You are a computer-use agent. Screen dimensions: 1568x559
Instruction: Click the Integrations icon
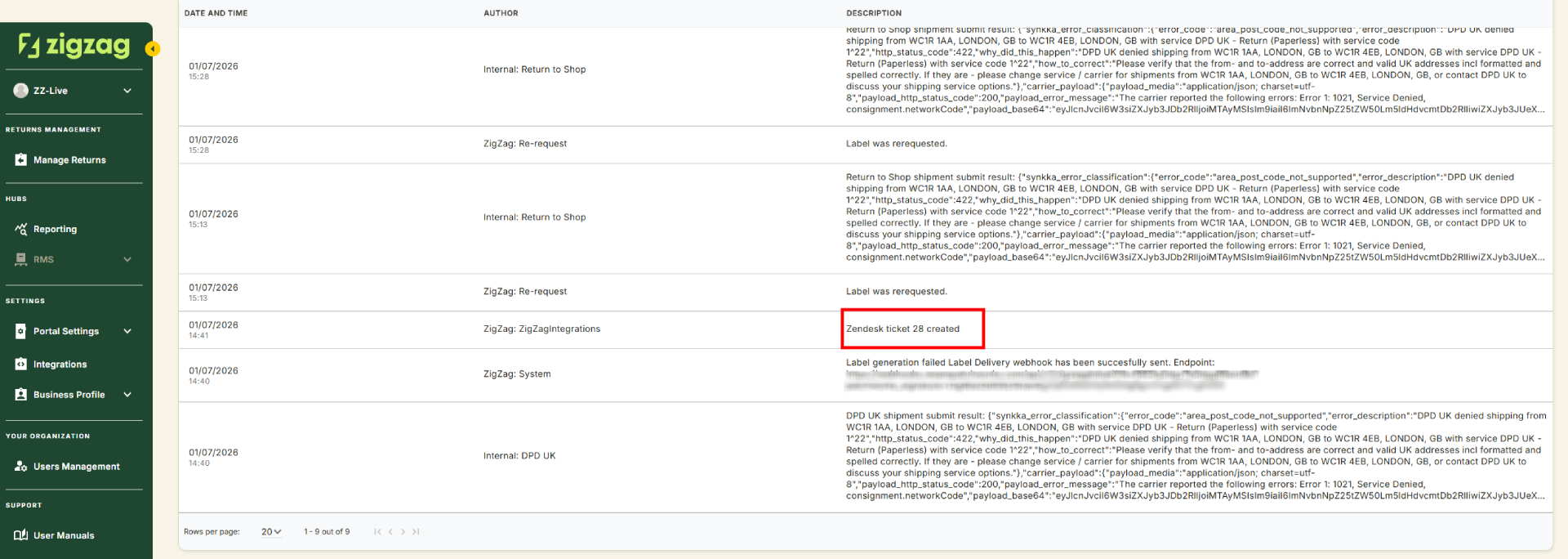pos(20,364)
